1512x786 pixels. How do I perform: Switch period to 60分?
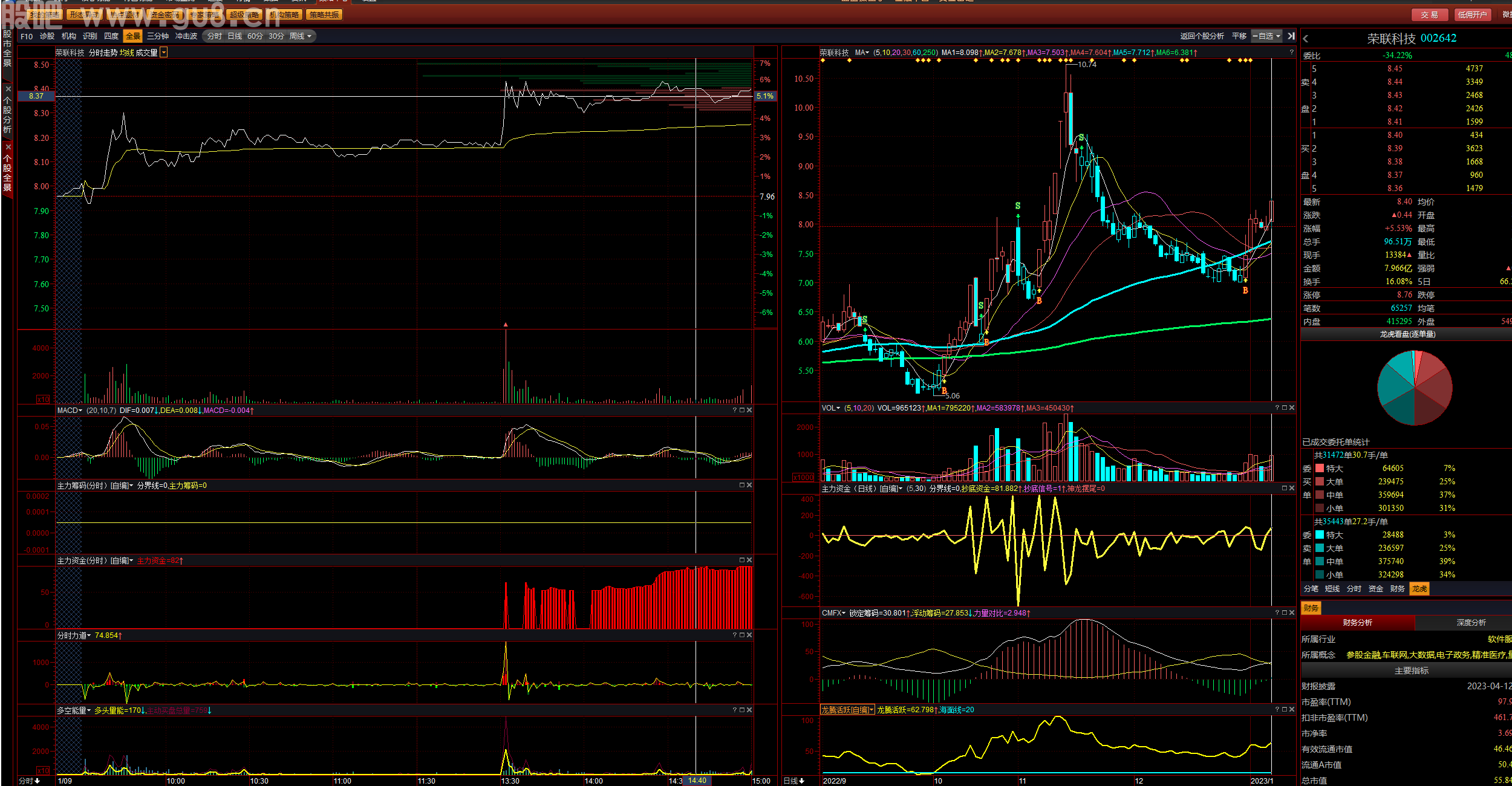point(255,36)
